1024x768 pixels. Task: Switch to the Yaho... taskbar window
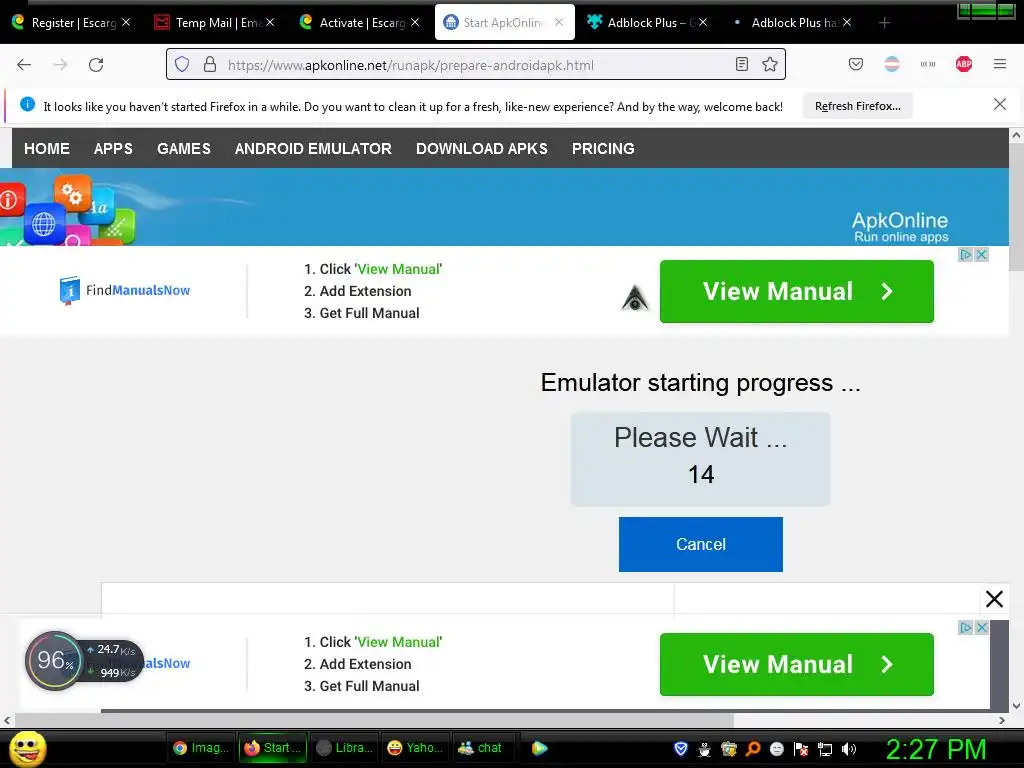(x=416, y=748)
